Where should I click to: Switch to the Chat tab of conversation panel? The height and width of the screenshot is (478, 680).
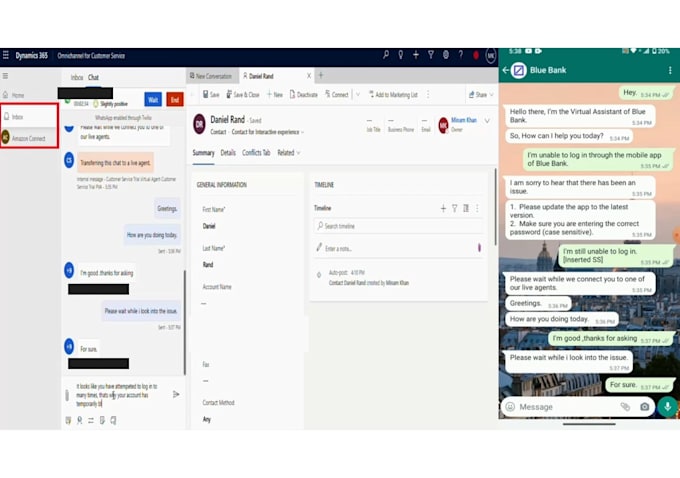(93, 78)
